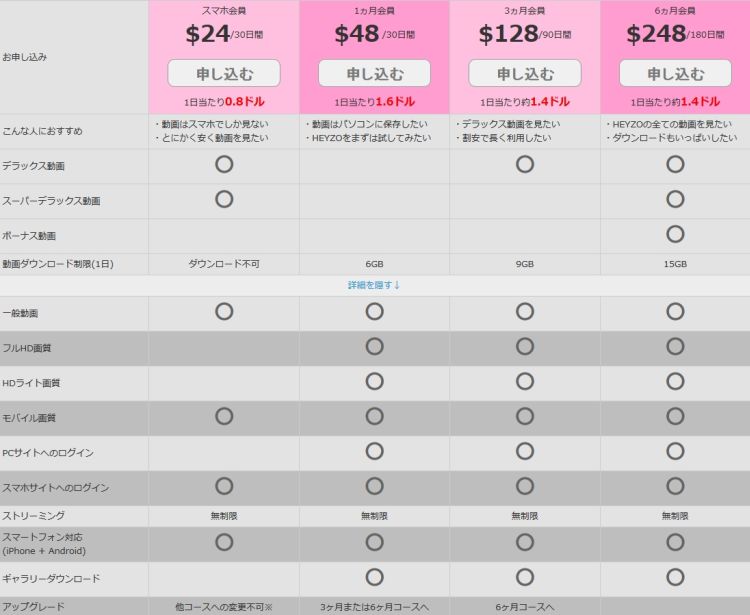Viewport: 750px width, 615px height.
Task: Click 申し込む button for 1ヵ月会員 plan
Action: (x=374, y=73)
